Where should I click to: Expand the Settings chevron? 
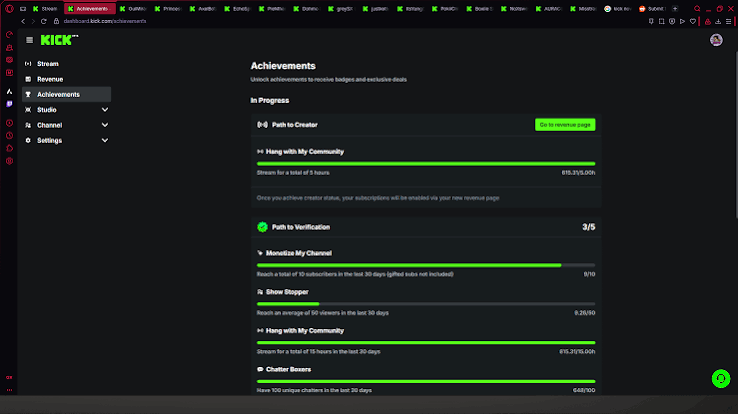point(104,140)
